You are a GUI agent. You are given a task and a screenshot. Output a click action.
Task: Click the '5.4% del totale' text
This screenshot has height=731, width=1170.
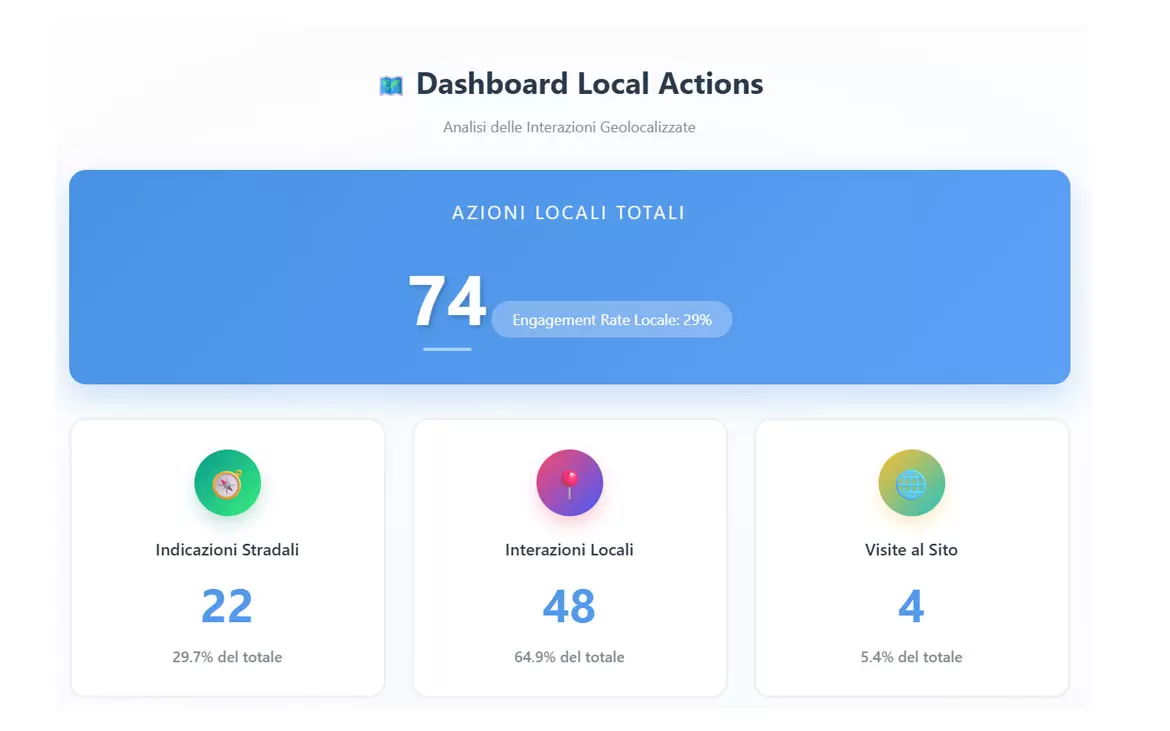click(911, 657)
